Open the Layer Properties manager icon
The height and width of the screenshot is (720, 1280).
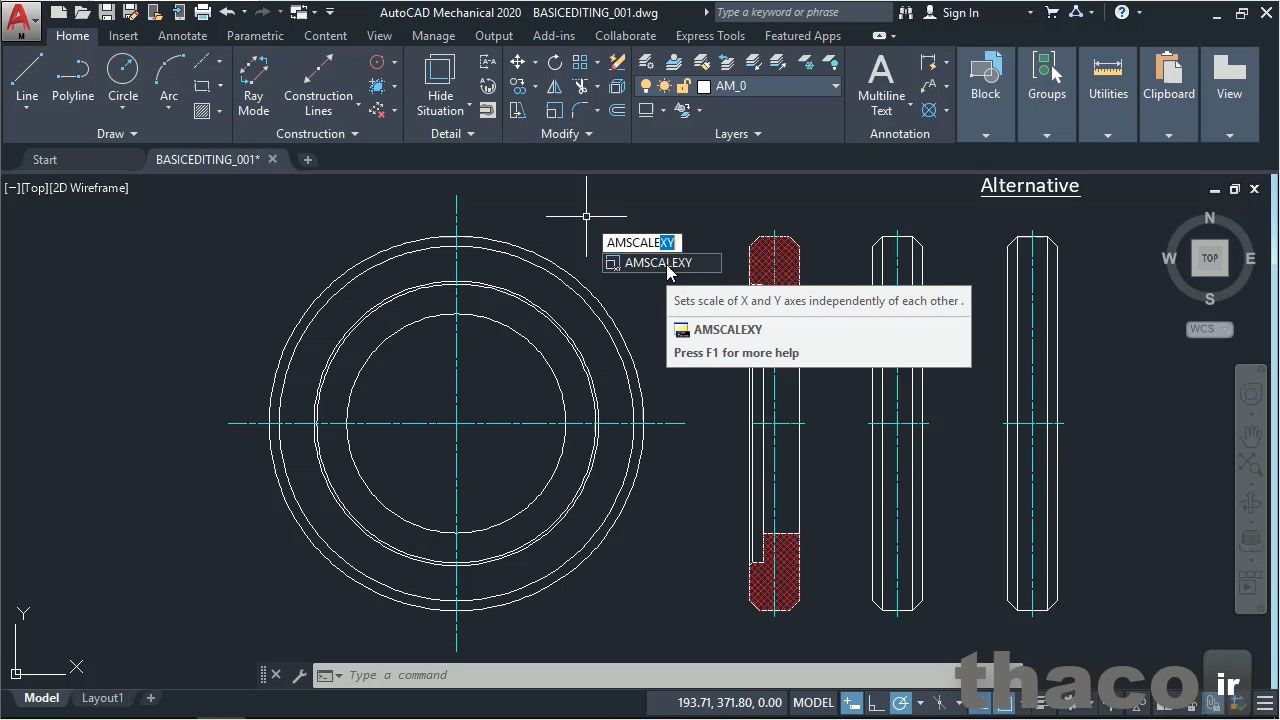coord(646,62)
